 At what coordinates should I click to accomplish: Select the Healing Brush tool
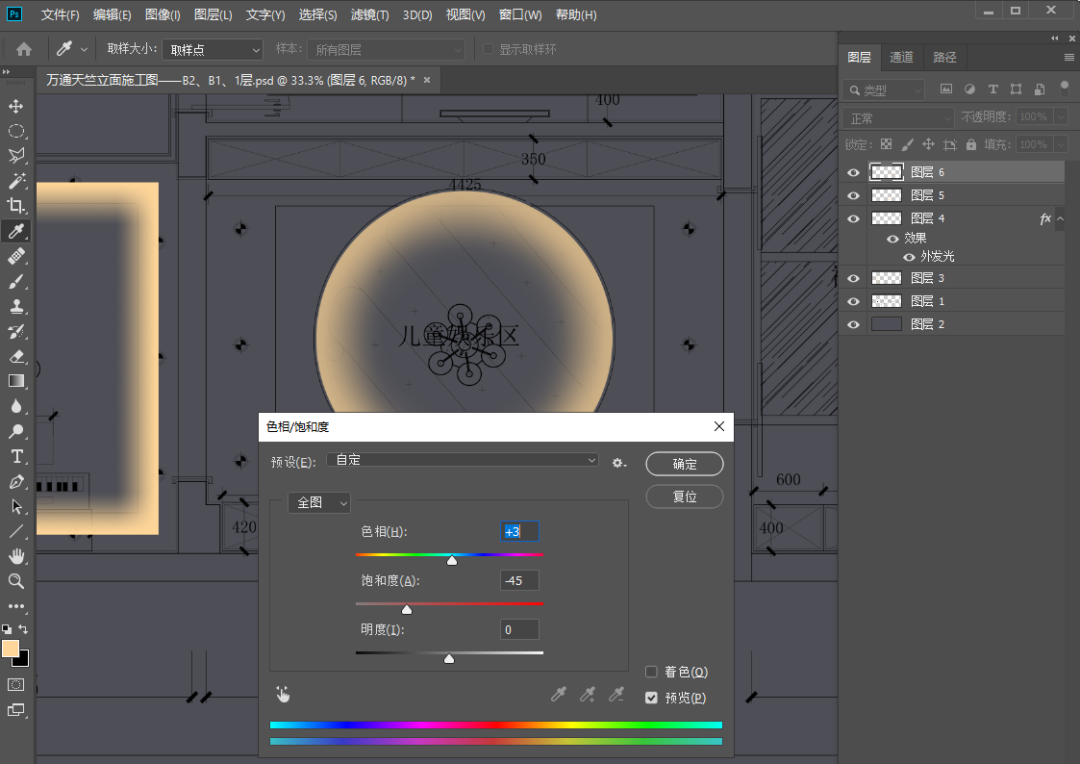[x=16, y=256]
